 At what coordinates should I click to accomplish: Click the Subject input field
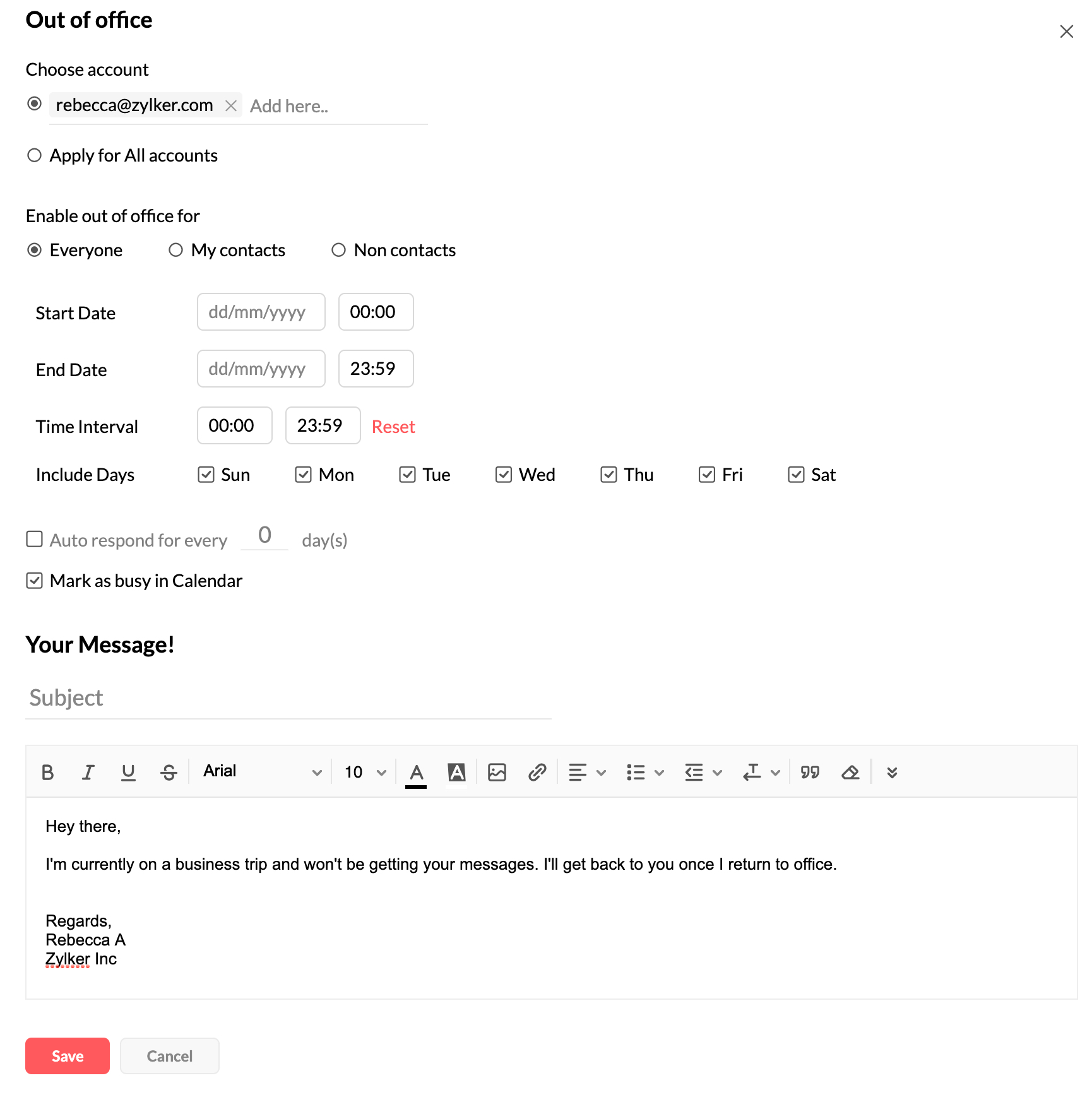pyautogui.click(x=284, y=697)
